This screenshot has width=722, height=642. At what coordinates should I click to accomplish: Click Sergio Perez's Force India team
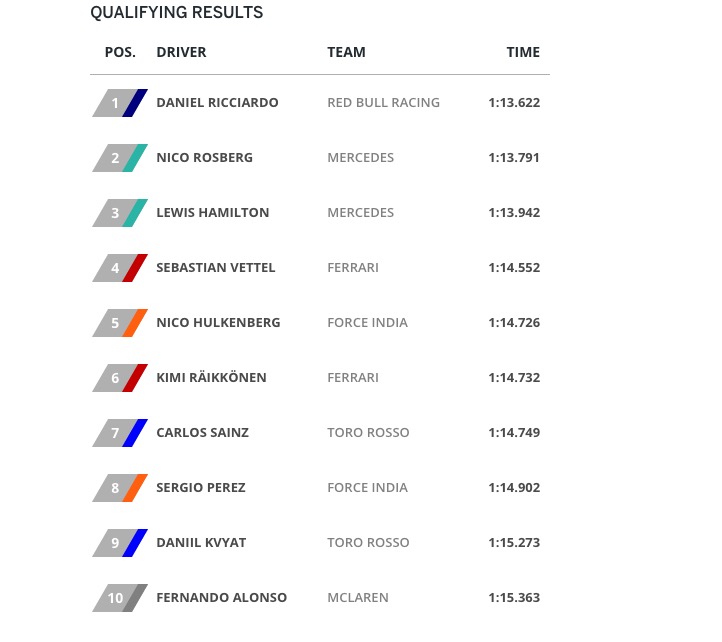coord(367,488)
